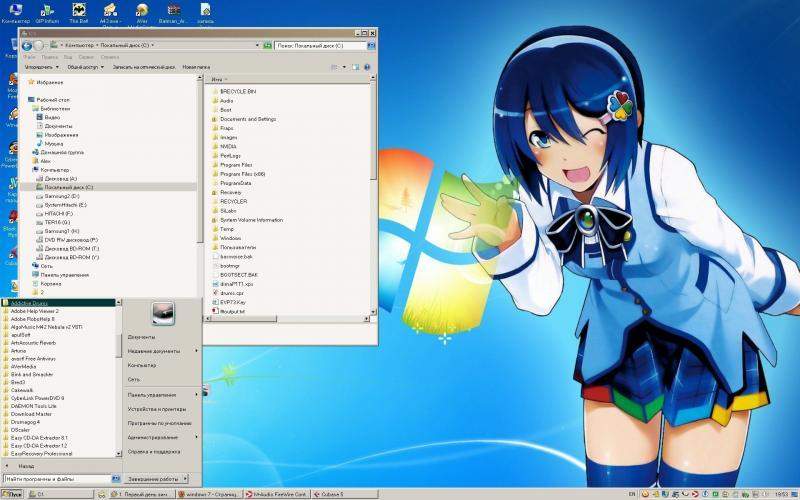Viewport: 800px width, 500px height.
Task: Open the Program Files folder
Action: coord(236,164)
